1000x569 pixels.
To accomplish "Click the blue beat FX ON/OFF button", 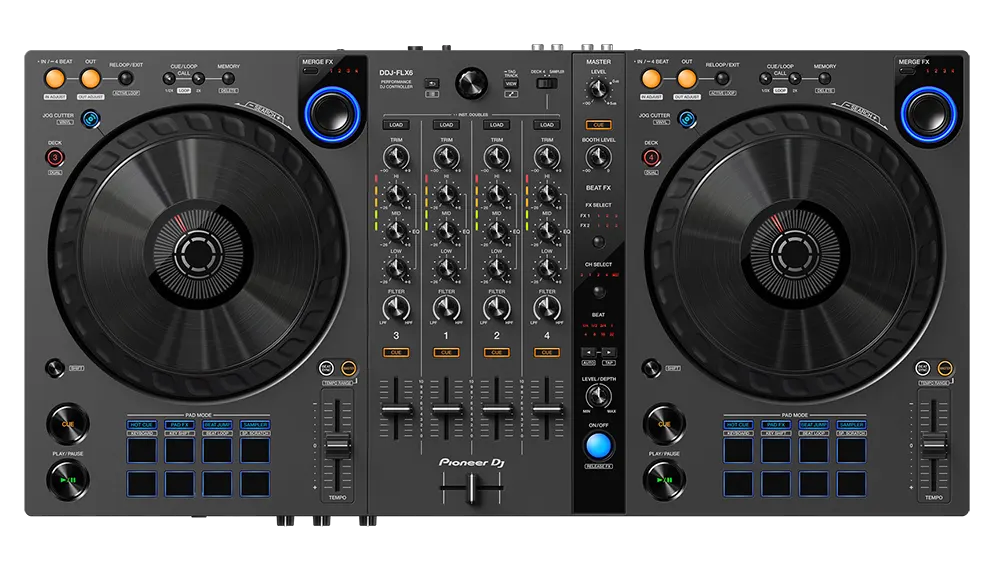I will [x=598, y=446].
